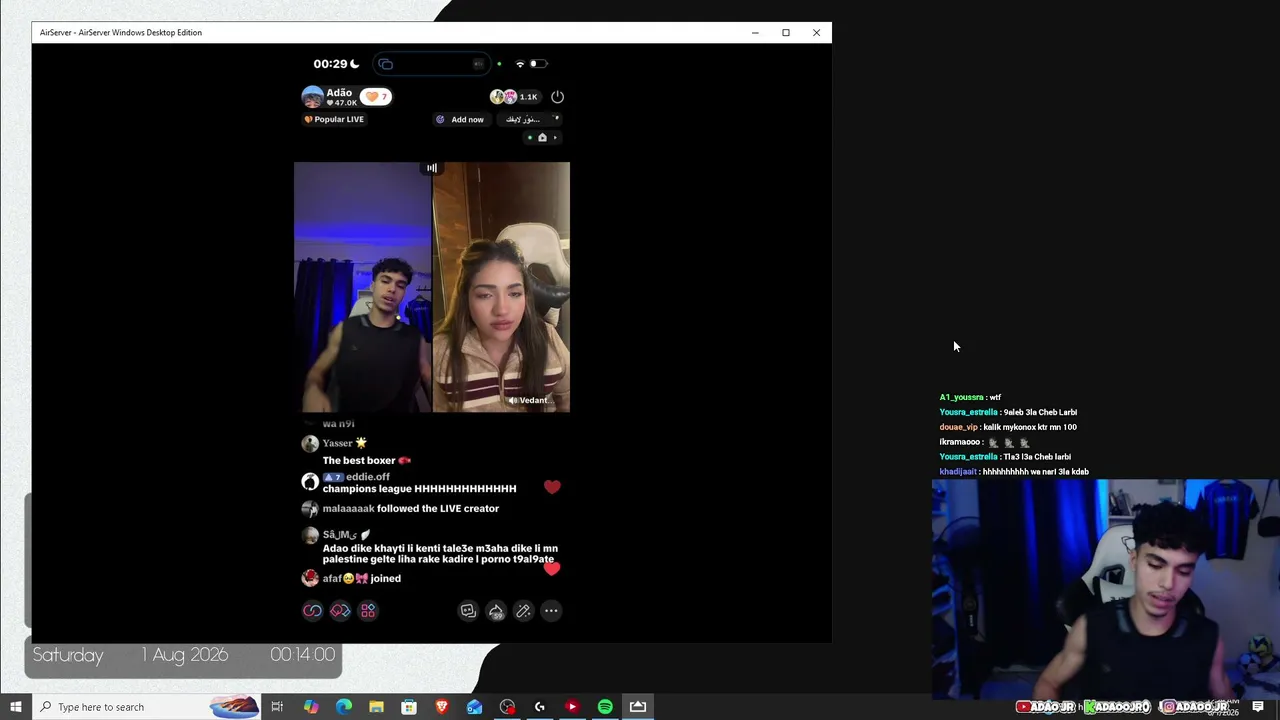The height and width of the screenshot is (720, 1280).
Task: Tap the share arrow icon
Action: [496, 611]
